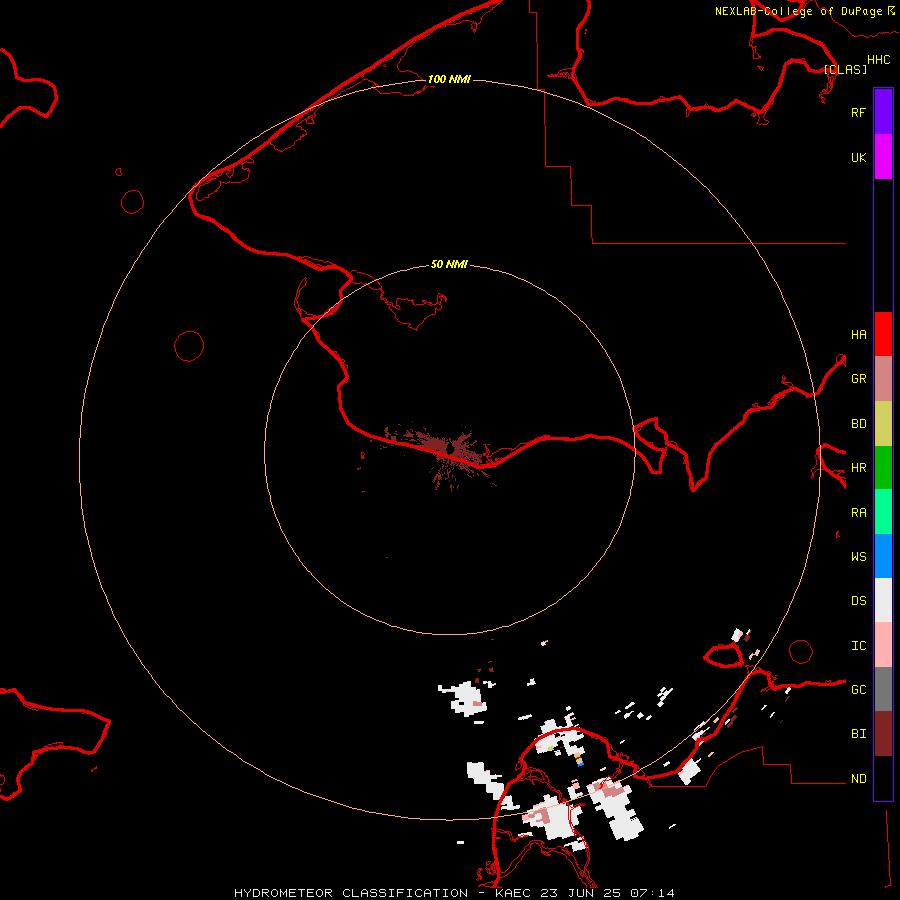The image size is (900, 900).
Task: Click the KAEC station identifier
Action: 513,893
